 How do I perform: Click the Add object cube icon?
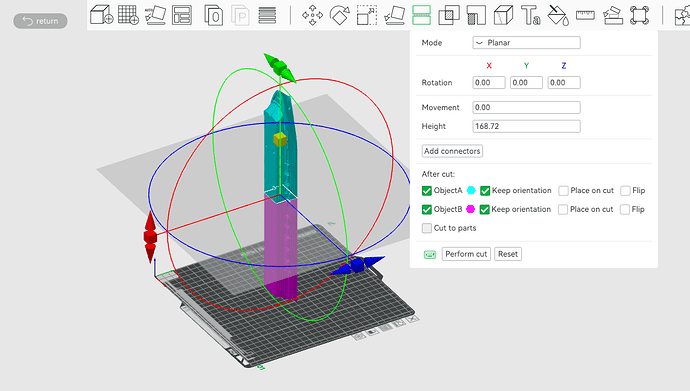coord(102,15)
